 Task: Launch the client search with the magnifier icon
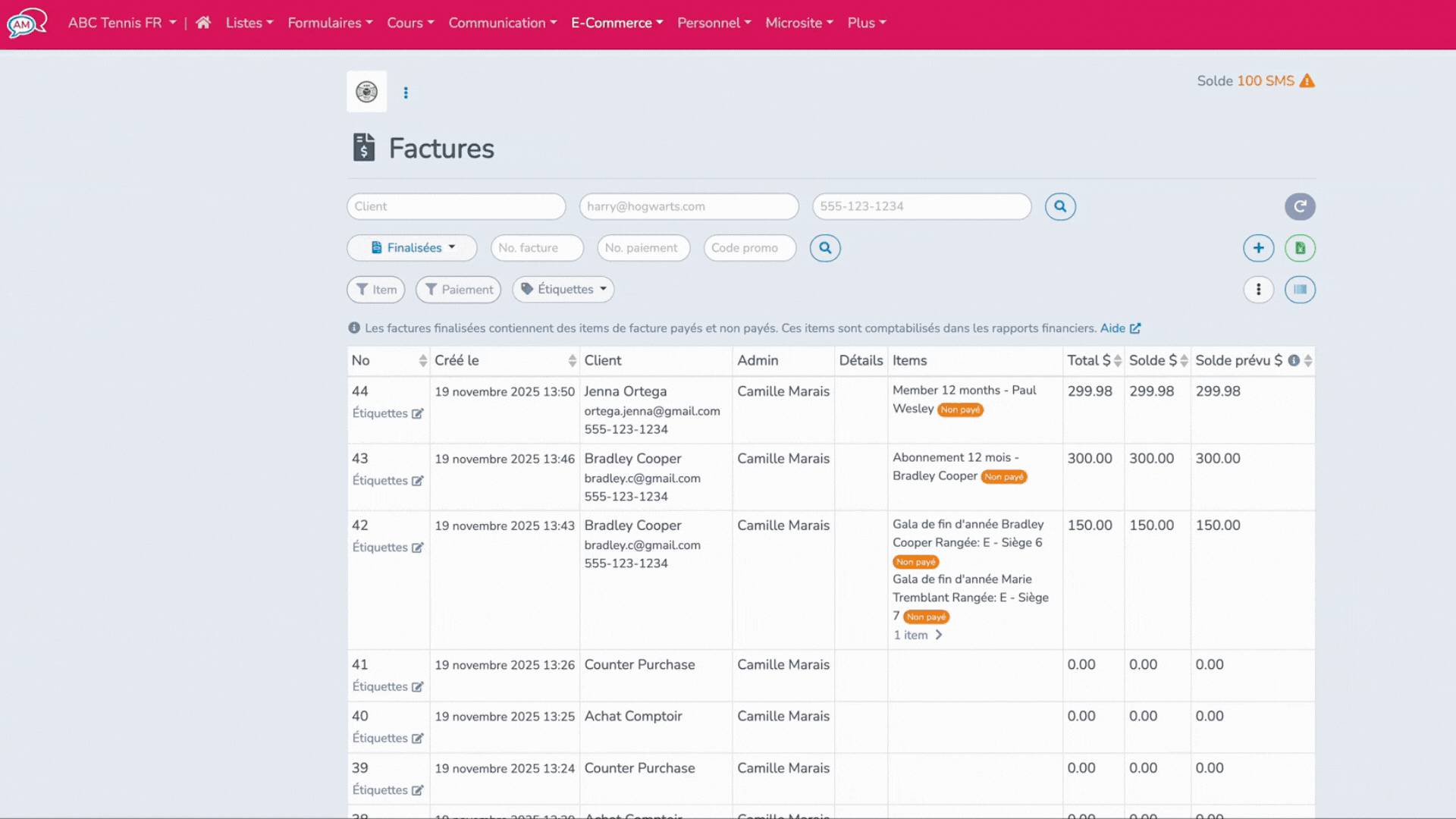(1059, 206)
